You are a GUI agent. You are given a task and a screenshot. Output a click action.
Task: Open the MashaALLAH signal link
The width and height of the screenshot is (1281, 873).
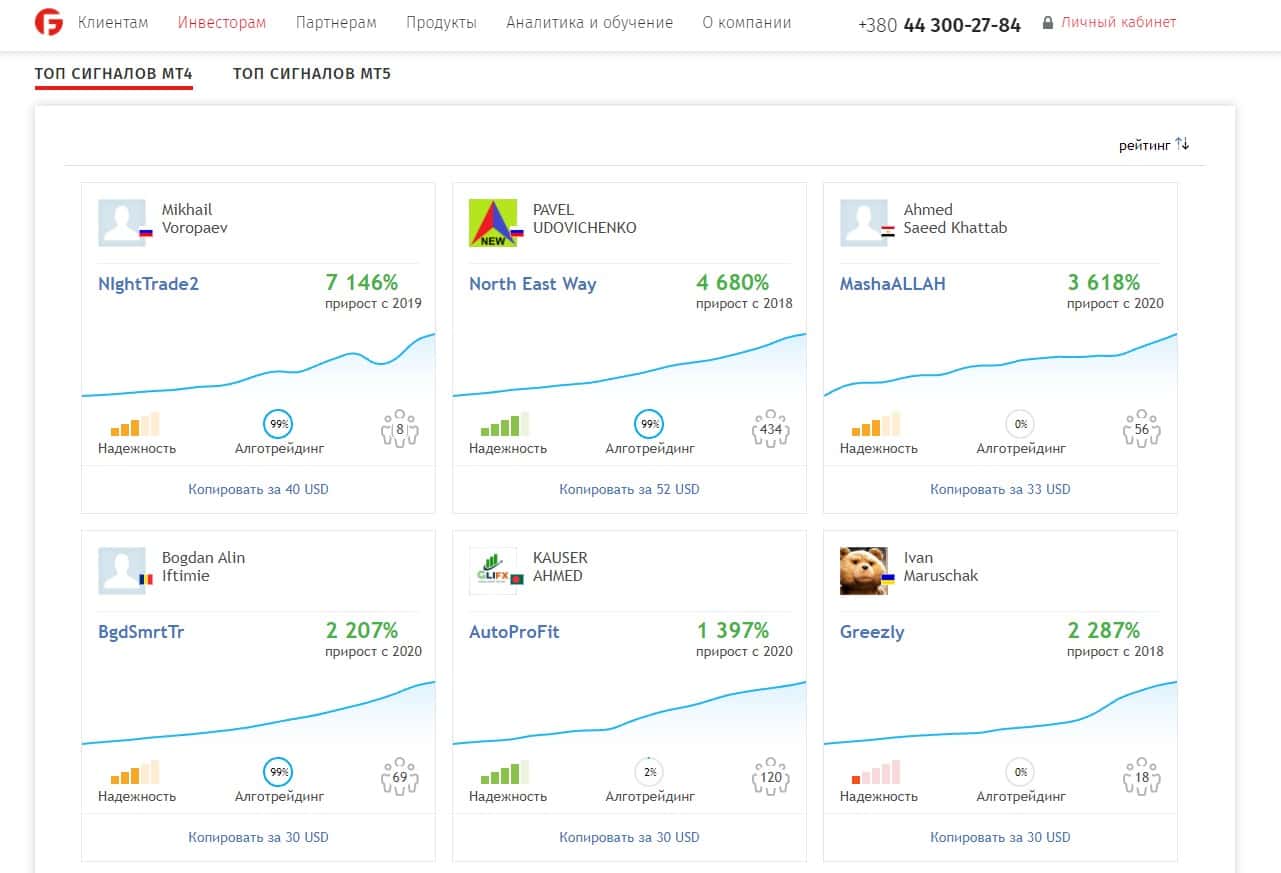892,284
